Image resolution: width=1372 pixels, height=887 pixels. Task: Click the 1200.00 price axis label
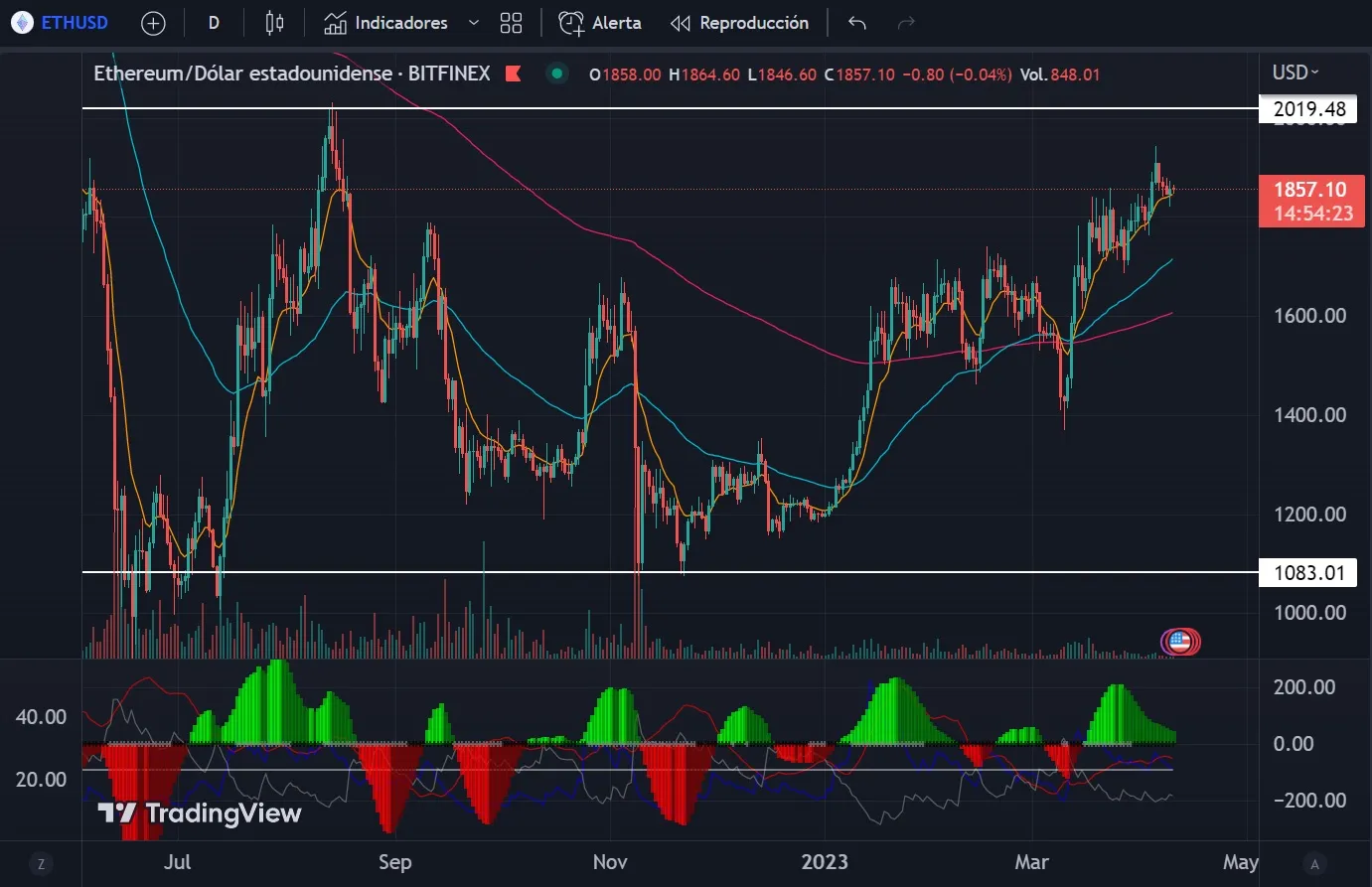1310,515
